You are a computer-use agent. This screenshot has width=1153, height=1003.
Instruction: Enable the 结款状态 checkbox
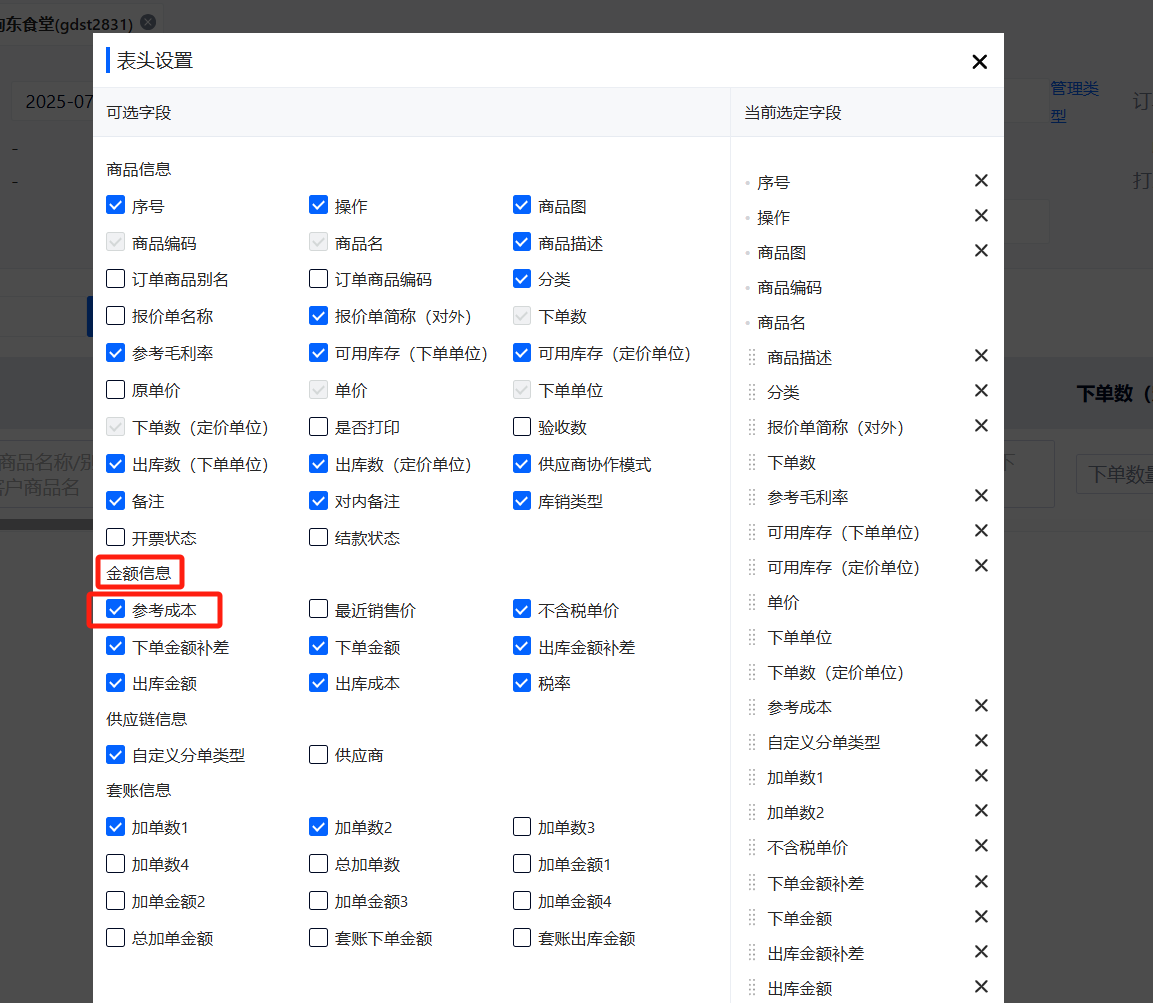tap(318, 538)
